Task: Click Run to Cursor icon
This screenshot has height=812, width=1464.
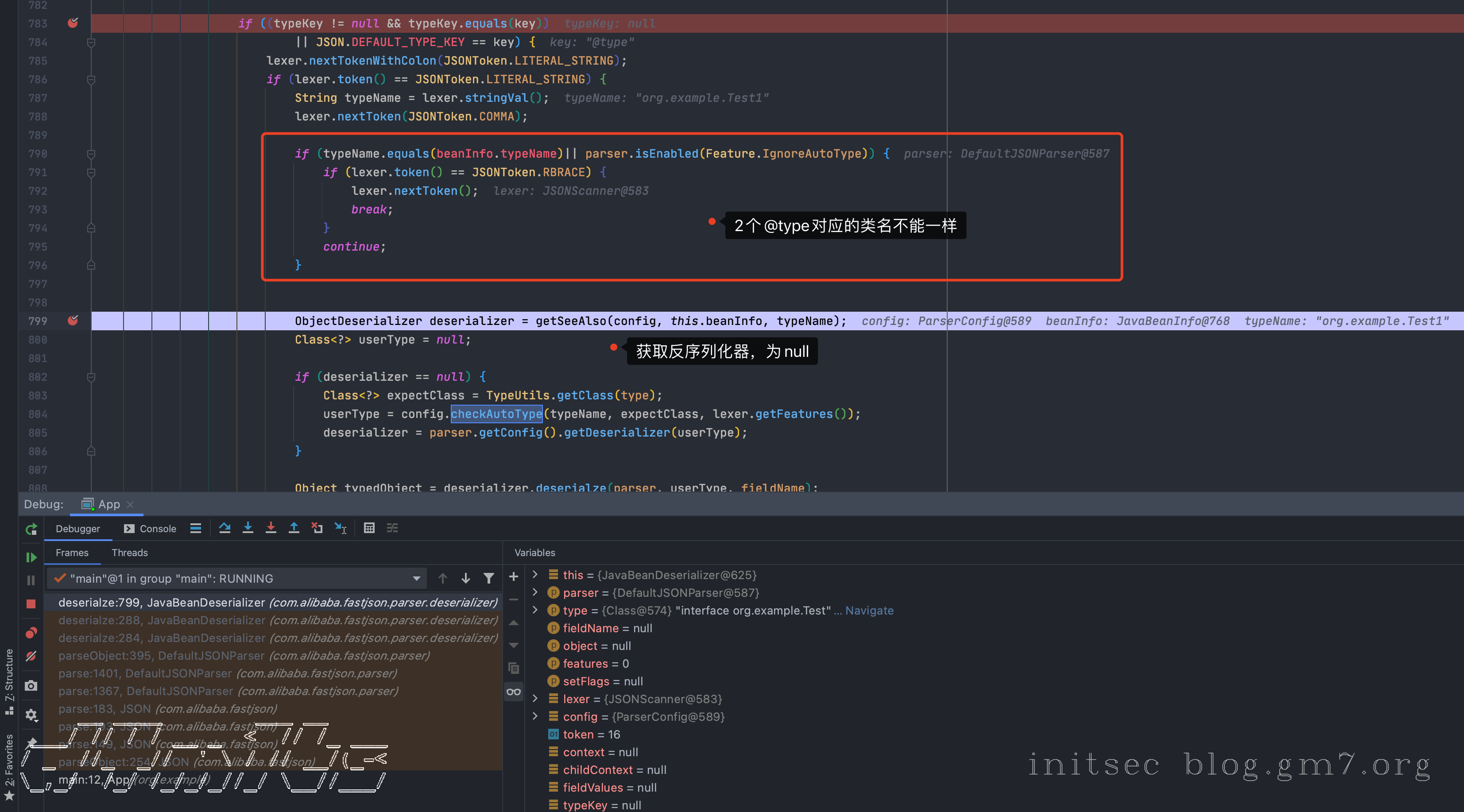Action: tap(341, 528)
